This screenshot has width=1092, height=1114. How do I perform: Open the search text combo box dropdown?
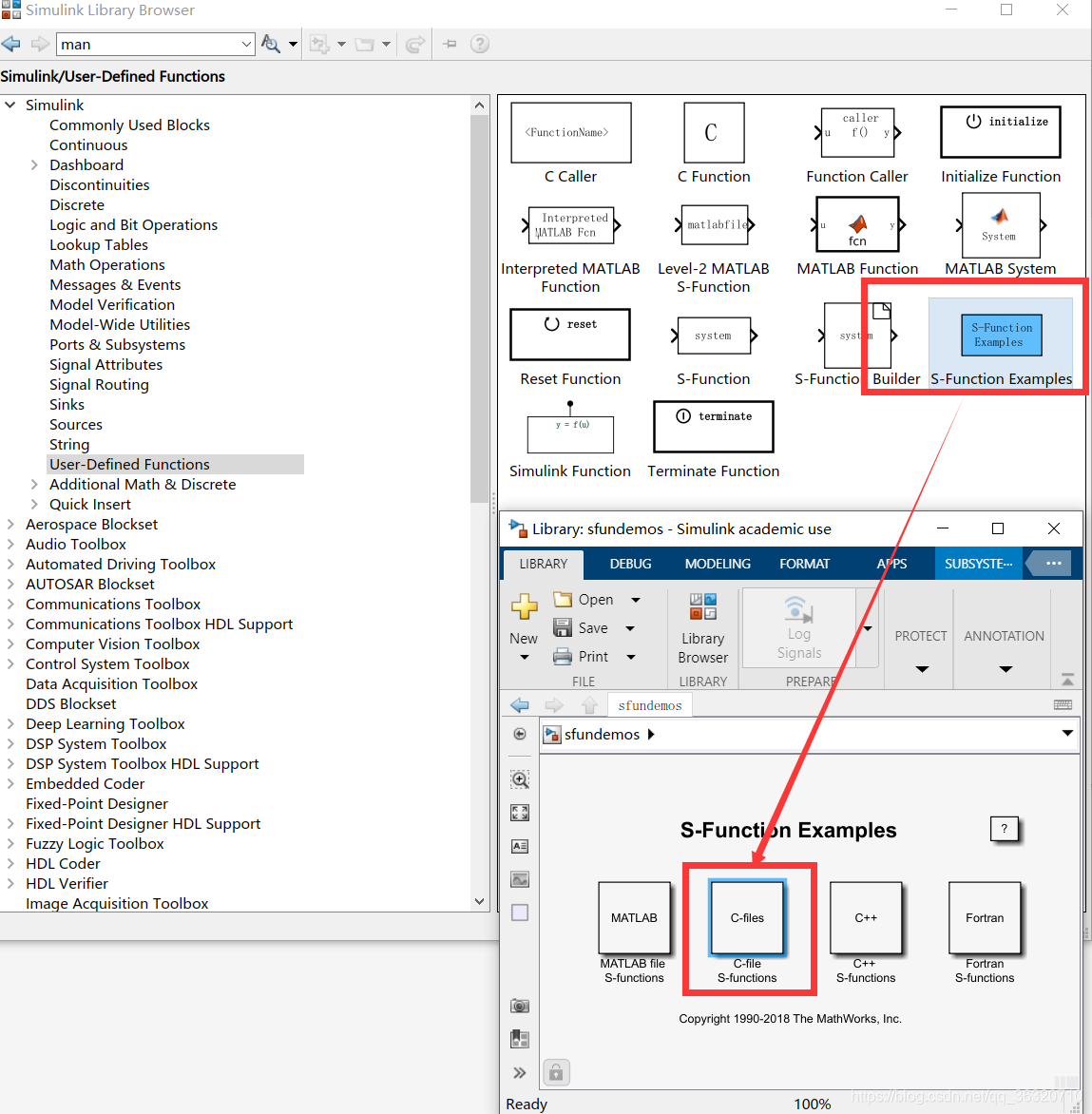coord(246,44)
